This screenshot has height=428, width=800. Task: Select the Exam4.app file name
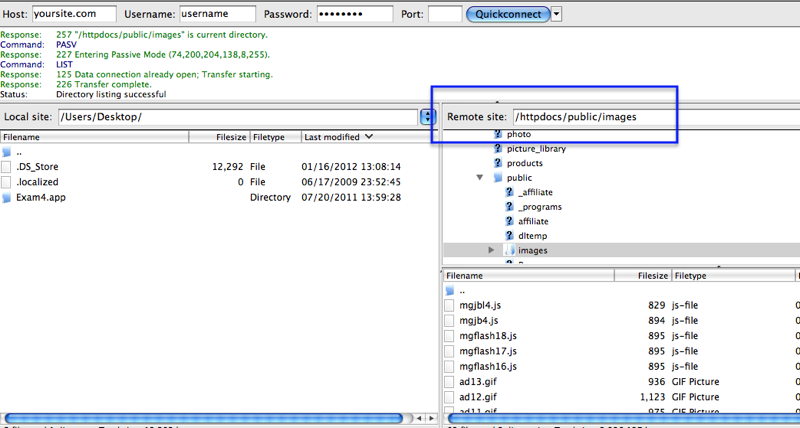(x=41, y=197)
